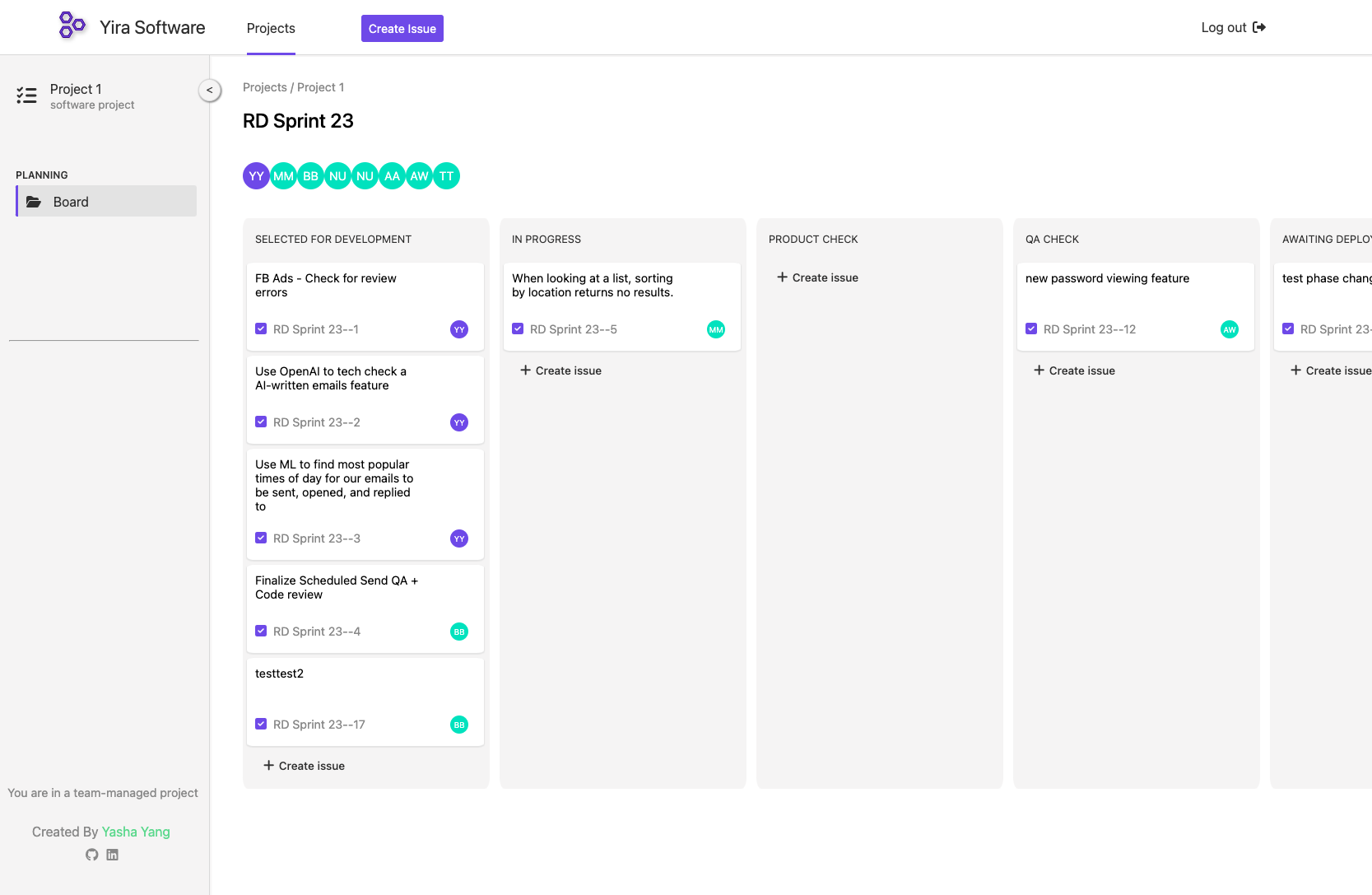The width and height of the screenshot is (1372, 895).
Task: Open Yasha Yang's profile link
Action: (135, 832)
